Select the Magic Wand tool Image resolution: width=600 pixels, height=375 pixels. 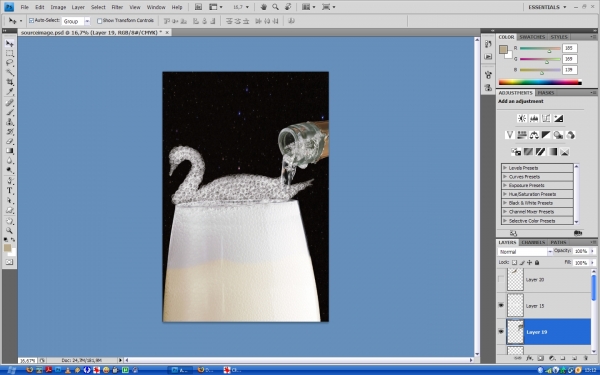(x=10, y=73)
